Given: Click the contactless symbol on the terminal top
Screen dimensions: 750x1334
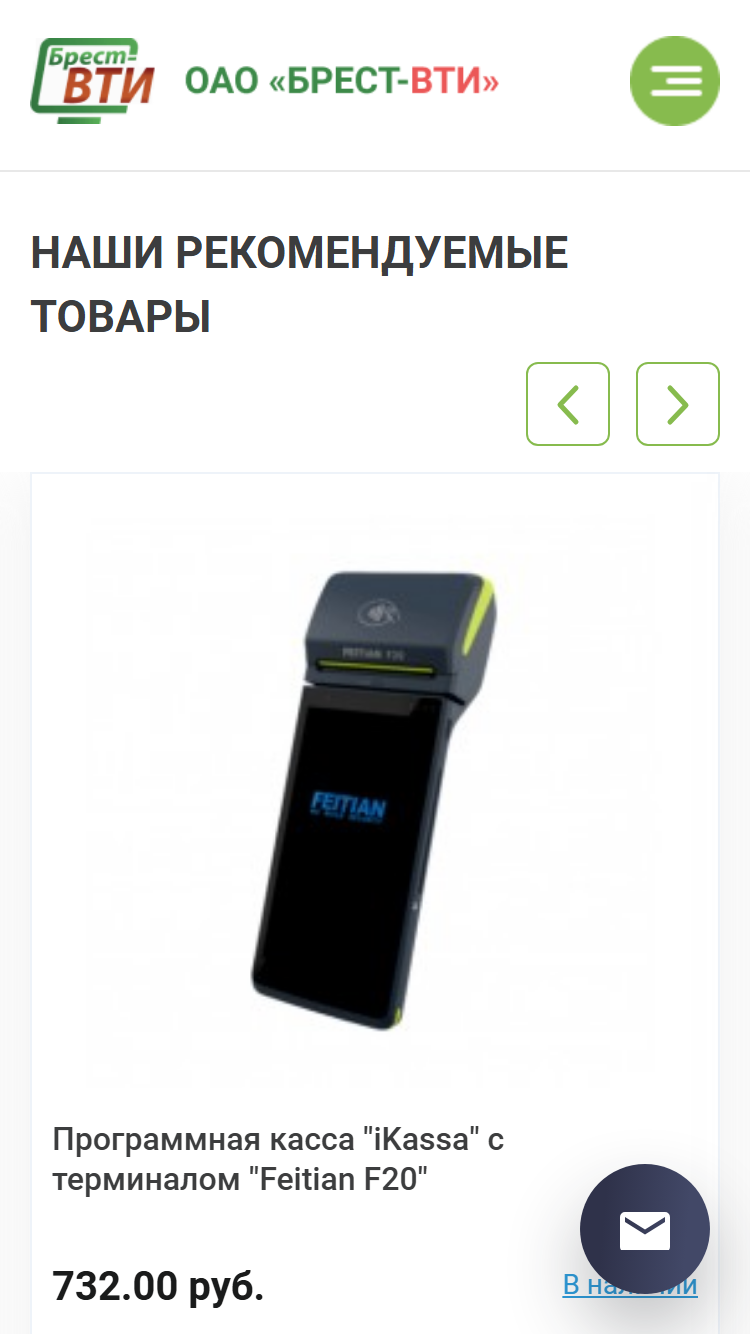Looking at the screenshot, I should (x=379, y=608).
